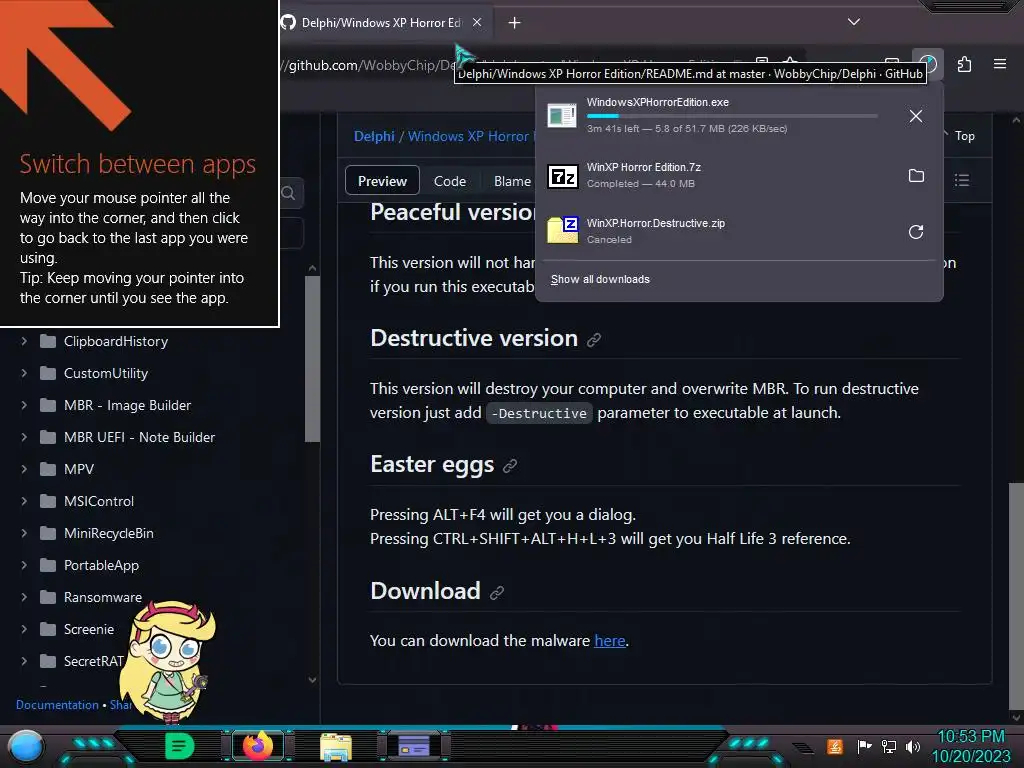Click the file tree vertical scrollbar thumb
The image size is (1024, 768).
(312, 359)
